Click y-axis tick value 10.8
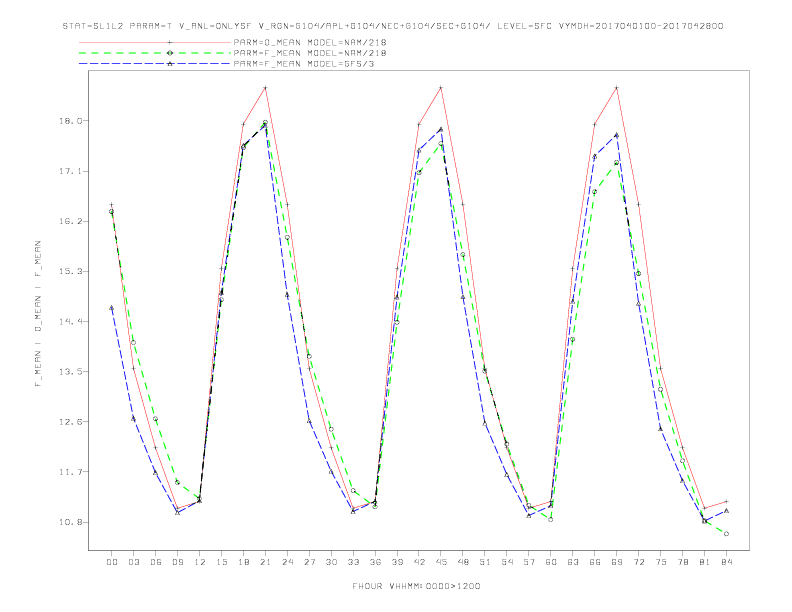The height and width of the screenshot is (612, 792). (71, 522)
